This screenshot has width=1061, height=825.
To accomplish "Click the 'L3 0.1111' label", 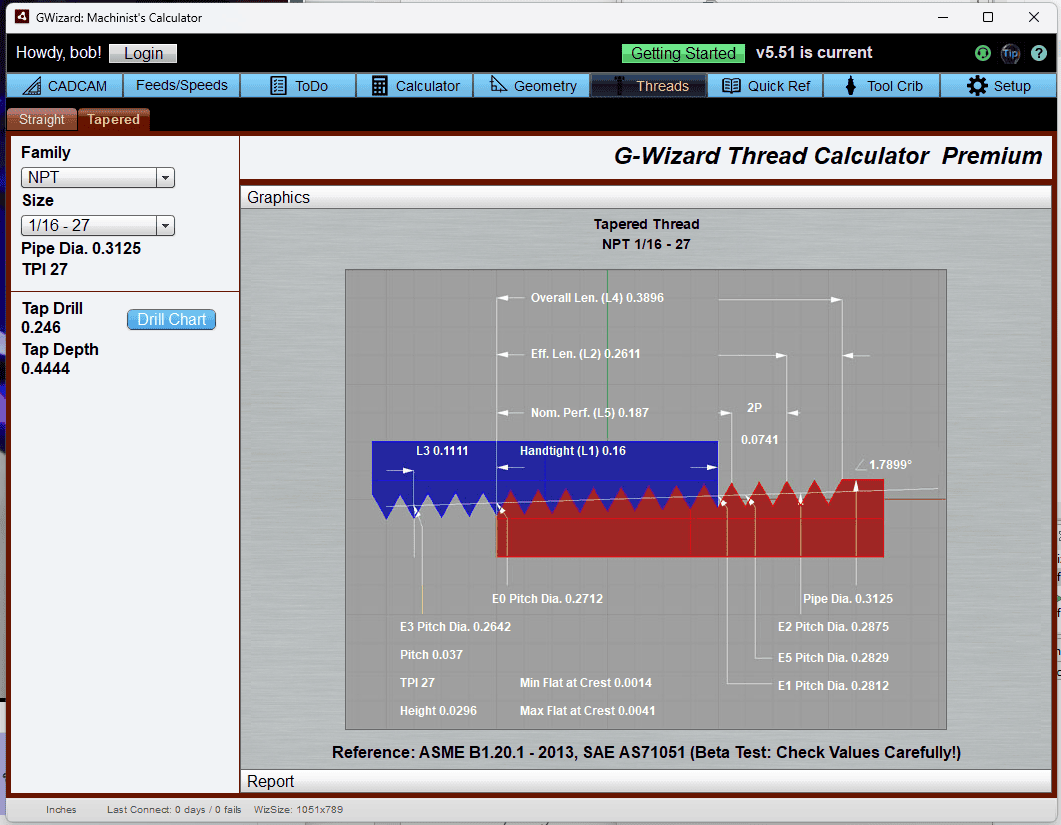I will (x=442, y=451).
